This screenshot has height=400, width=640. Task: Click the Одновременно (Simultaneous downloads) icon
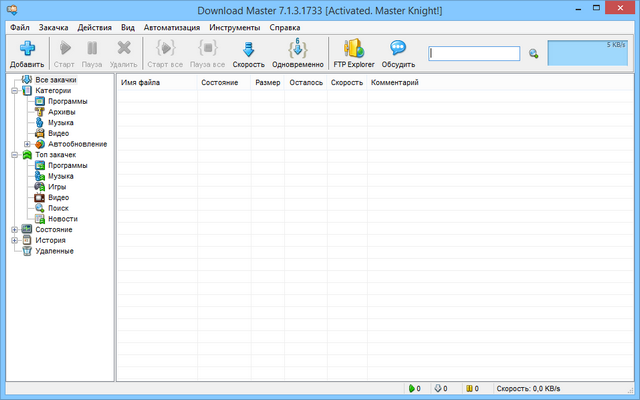pyautogui.click(x=297, y=48)
